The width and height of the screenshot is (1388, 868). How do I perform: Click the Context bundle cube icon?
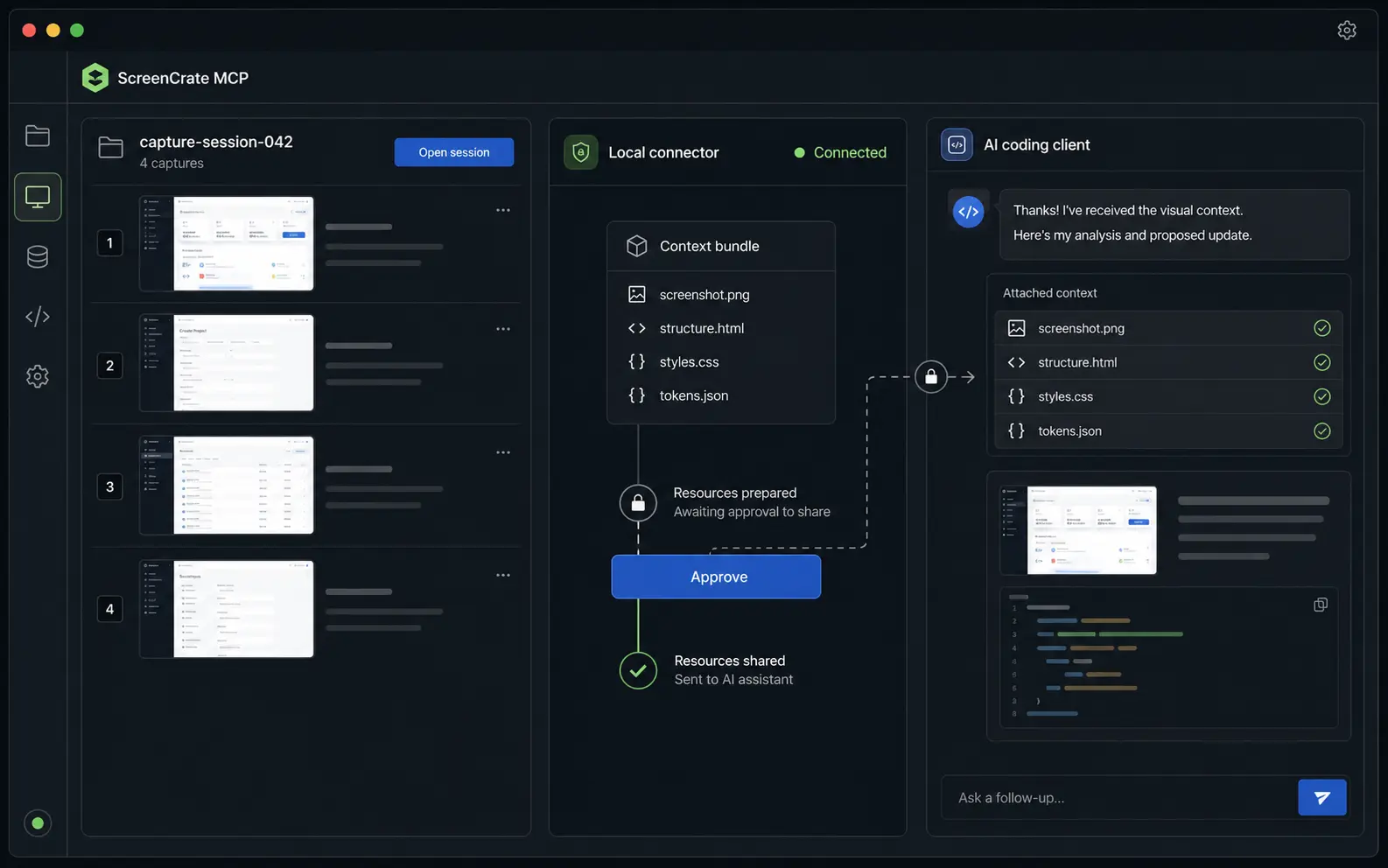[637, 246]
